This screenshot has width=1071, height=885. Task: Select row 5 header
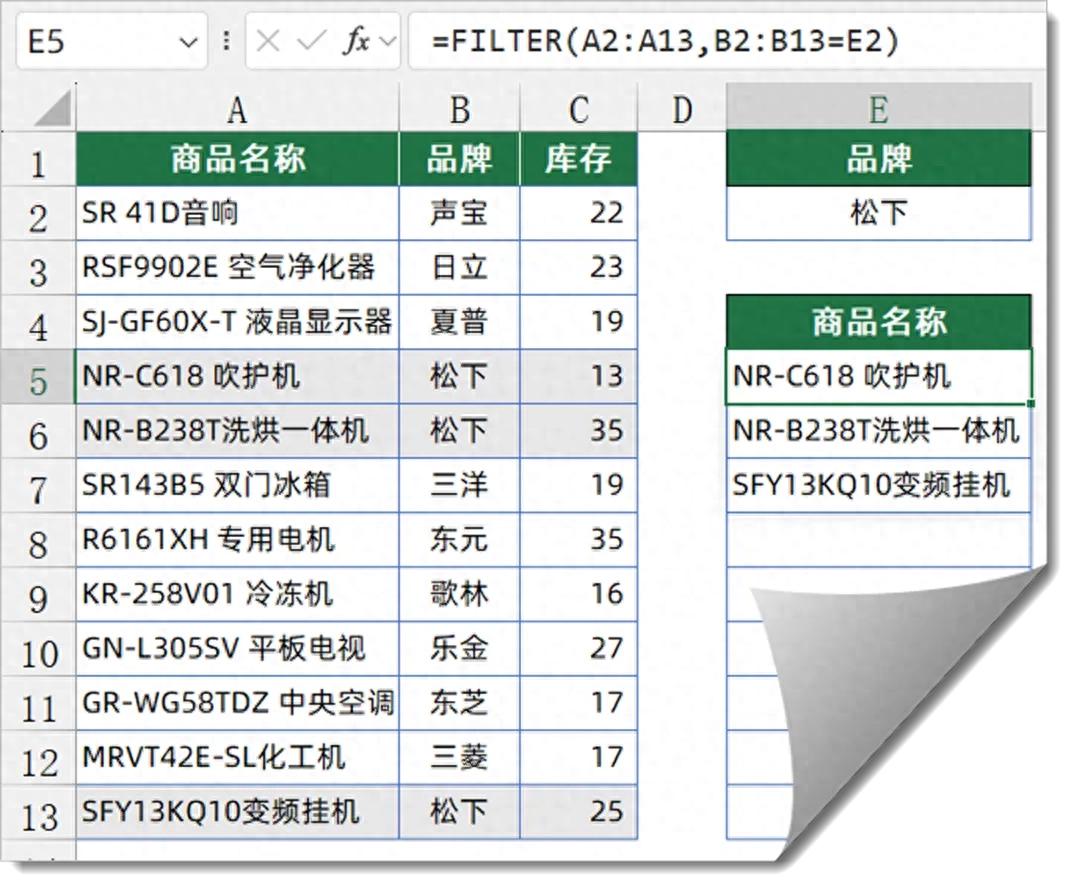tap(38, 377)
